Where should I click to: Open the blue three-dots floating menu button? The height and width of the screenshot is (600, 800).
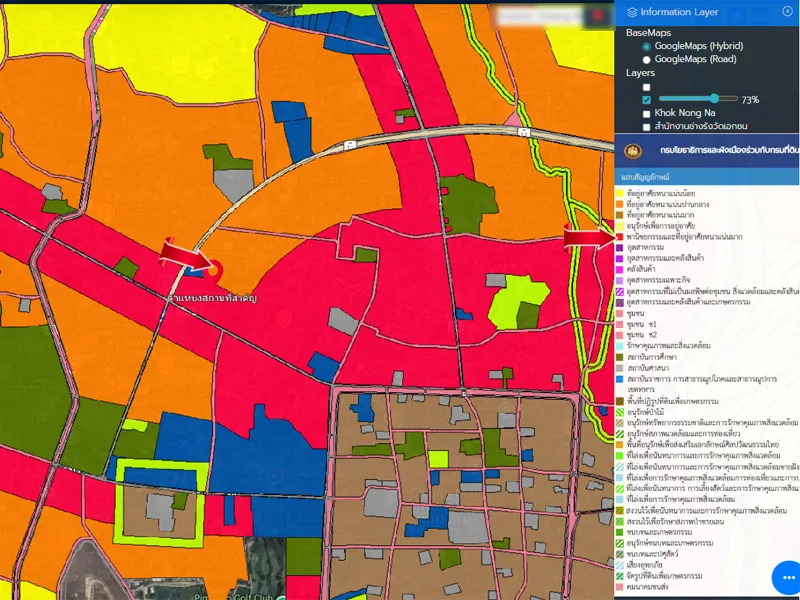point(786,578)
